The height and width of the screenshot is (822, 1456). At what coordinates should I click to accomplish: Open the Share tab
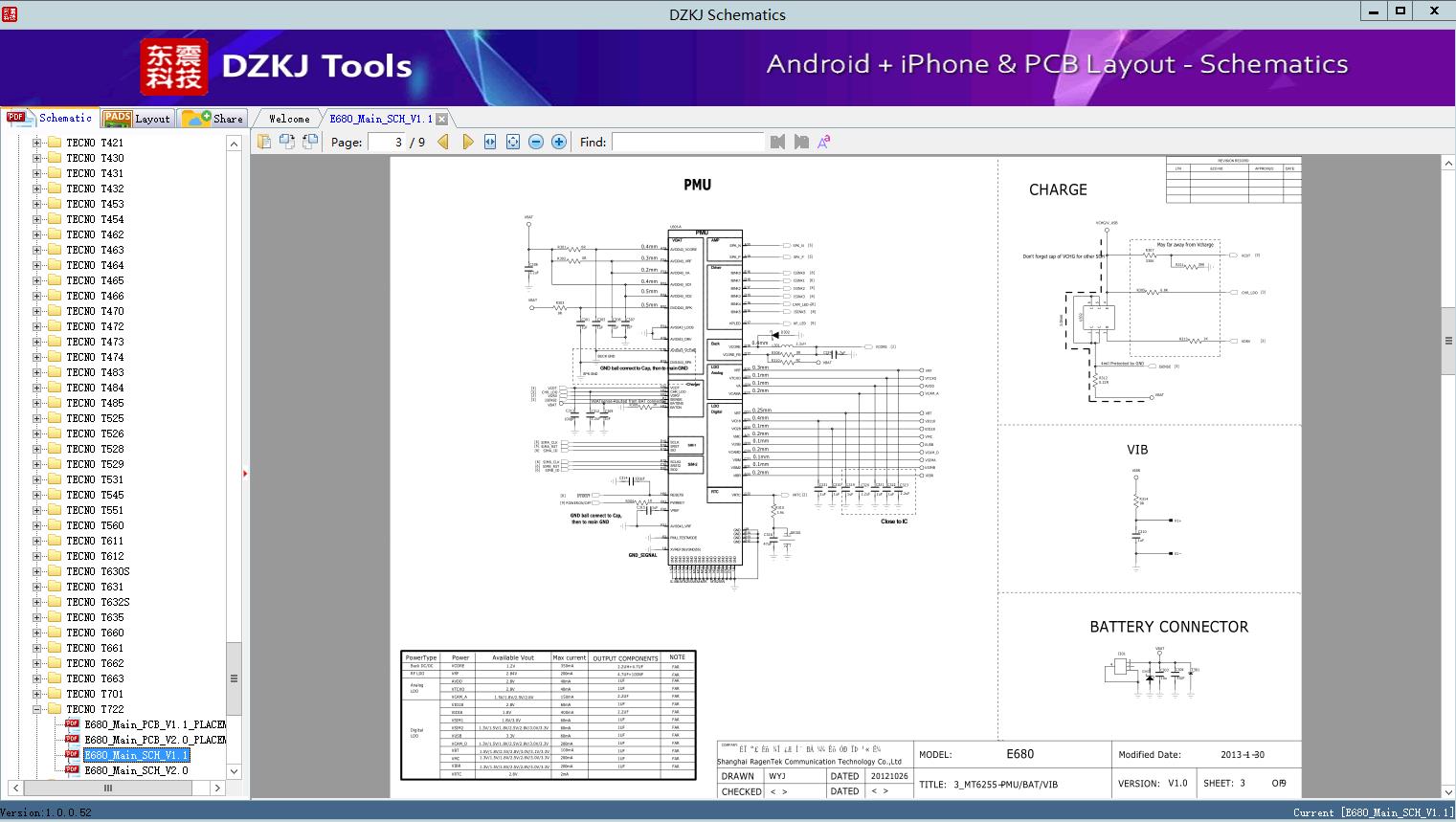tap(213, 118)
